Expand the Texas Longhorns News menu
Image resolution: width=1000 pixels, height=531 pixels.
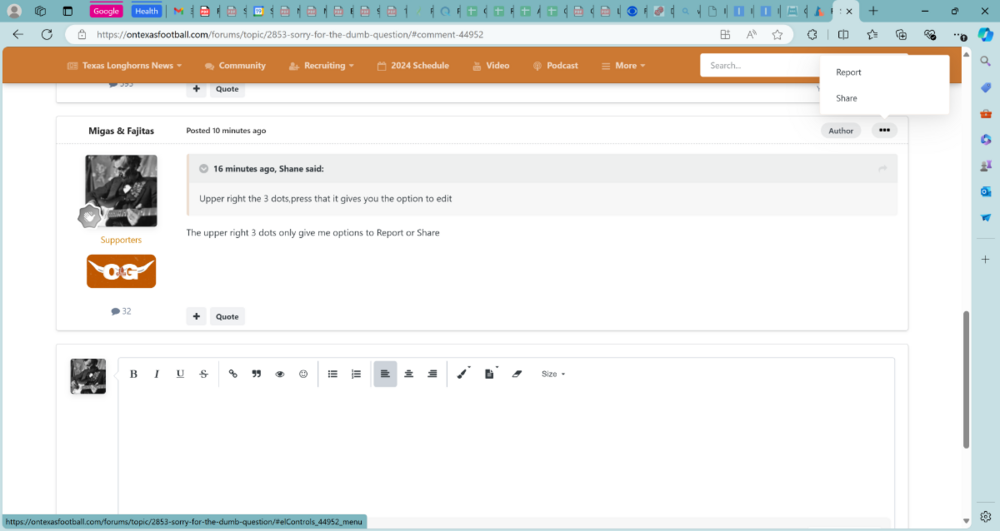click(x=124, y=66)
